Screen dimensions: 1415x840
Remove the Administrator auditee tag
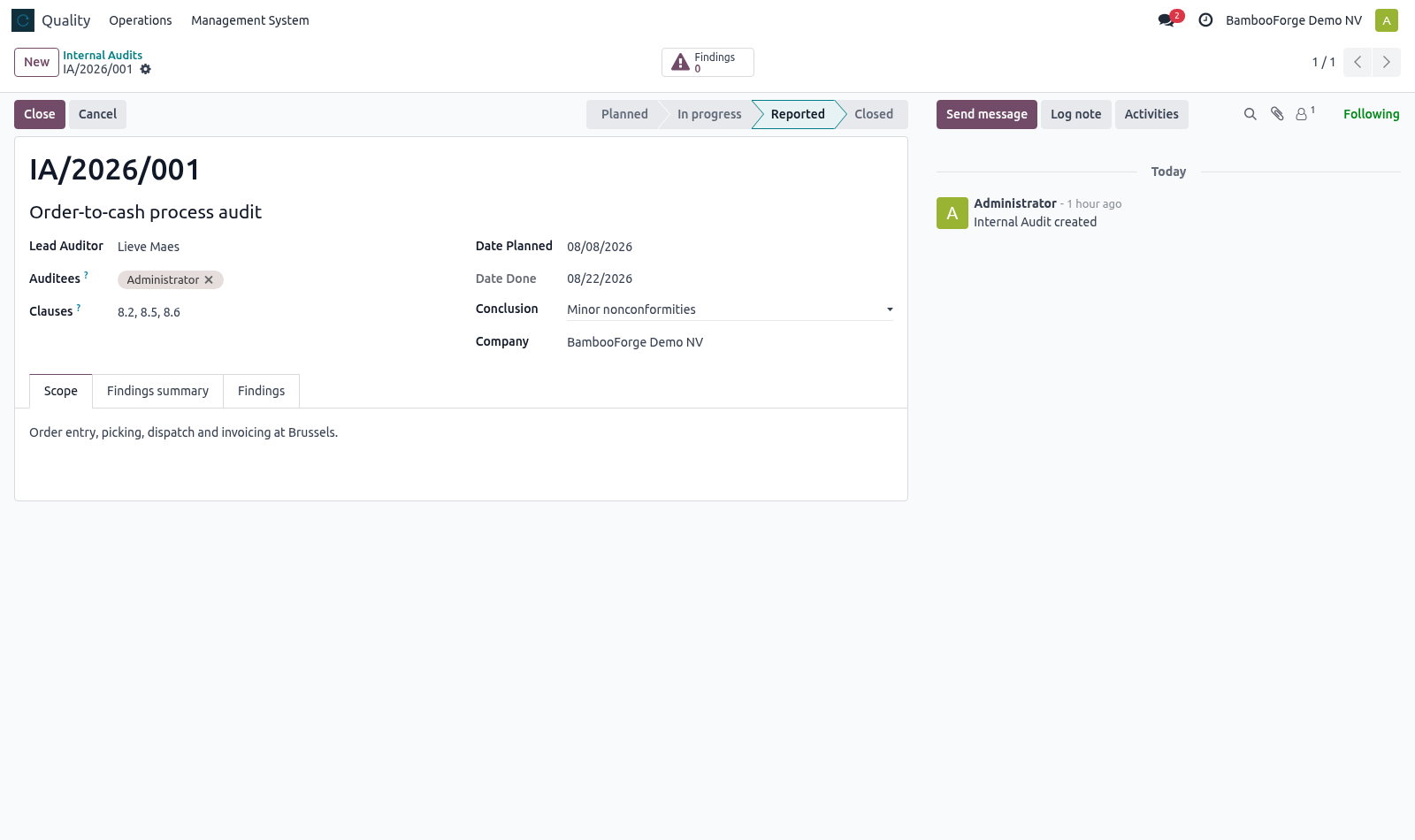209,280
